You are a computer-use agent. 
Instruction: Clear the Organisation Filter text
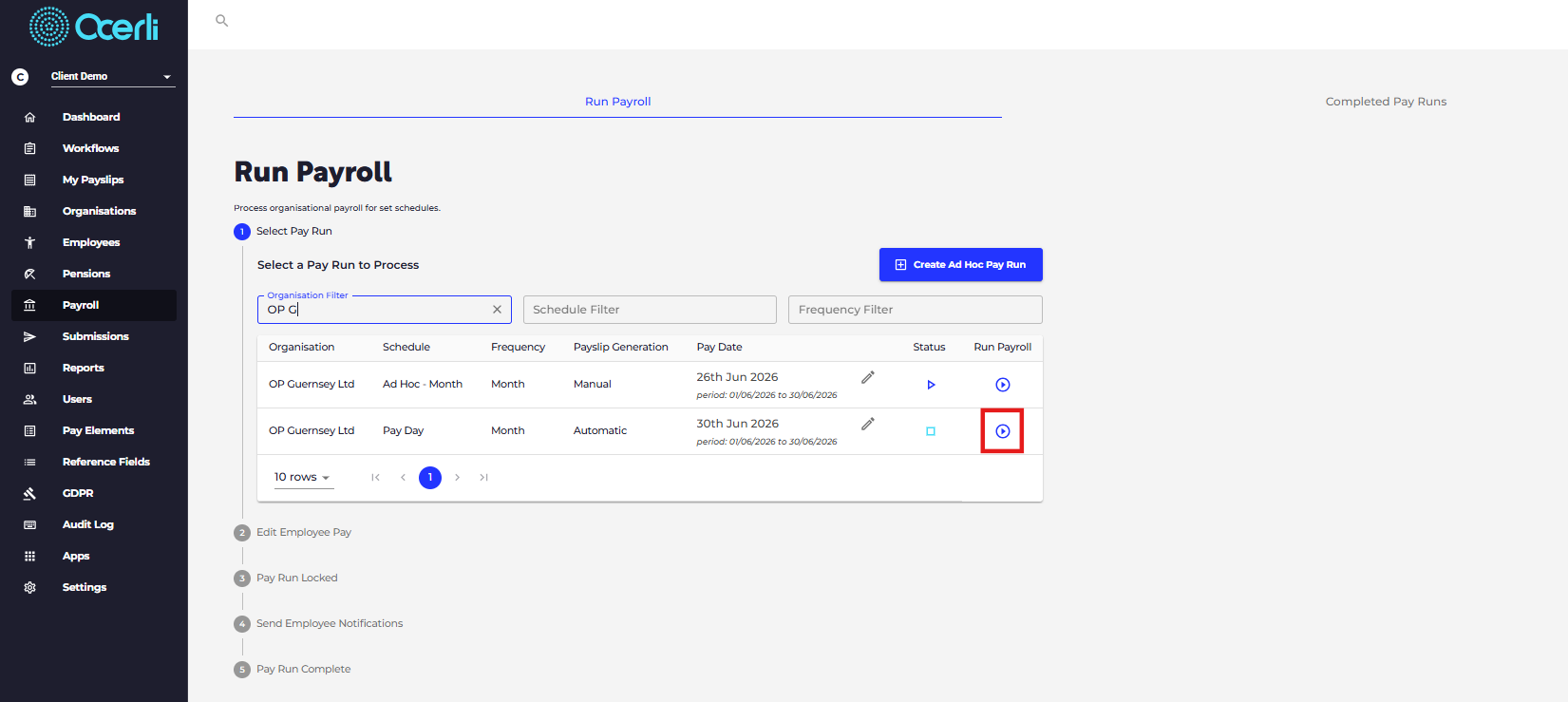tap(497, 310)
